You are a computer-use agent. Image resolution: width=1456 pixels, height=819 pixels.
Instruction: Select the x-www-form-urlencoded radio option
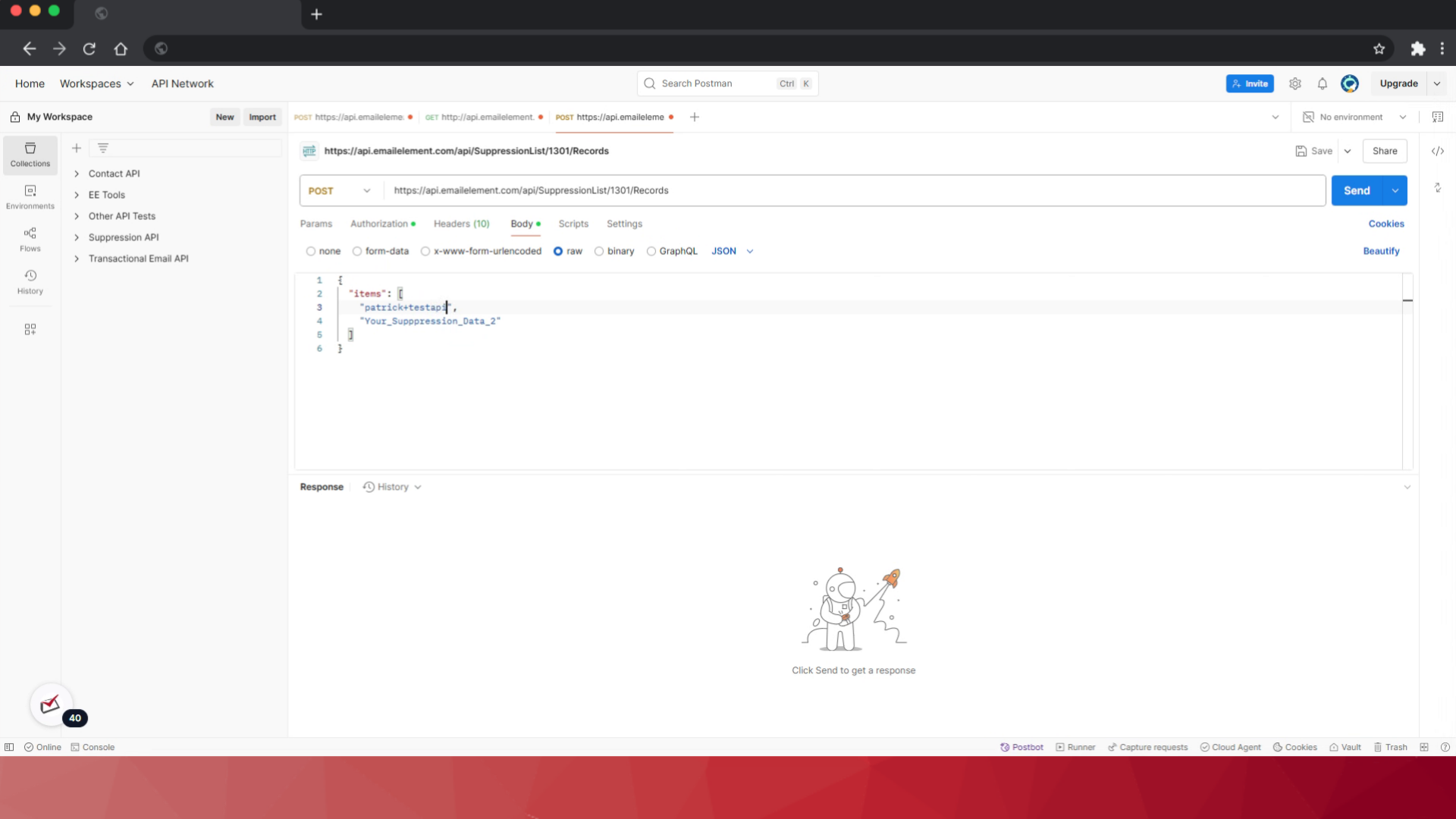click(425, 251)
